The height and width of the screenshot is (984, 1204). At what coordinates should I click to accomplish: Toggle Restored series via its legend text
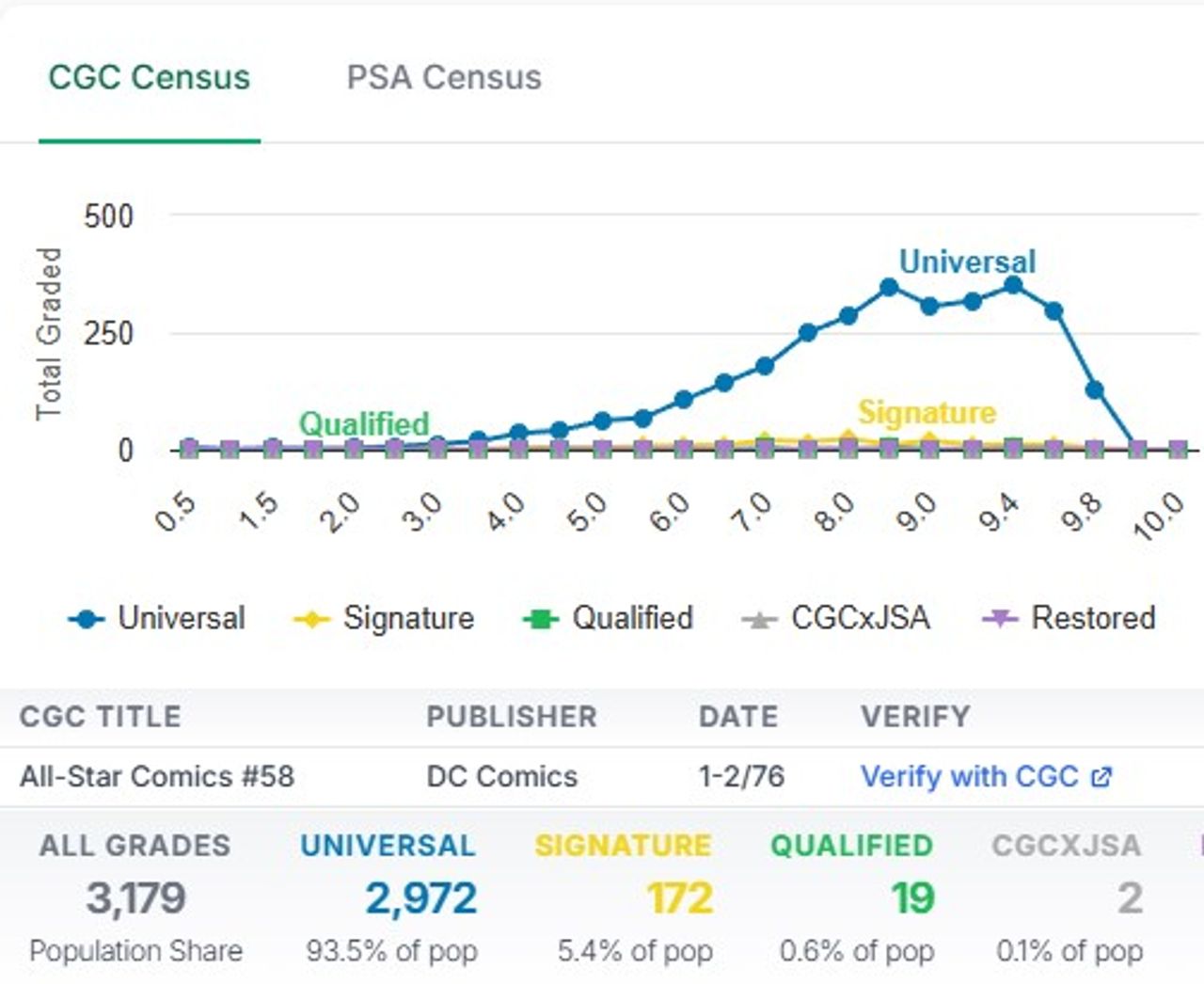point(1093,618)
